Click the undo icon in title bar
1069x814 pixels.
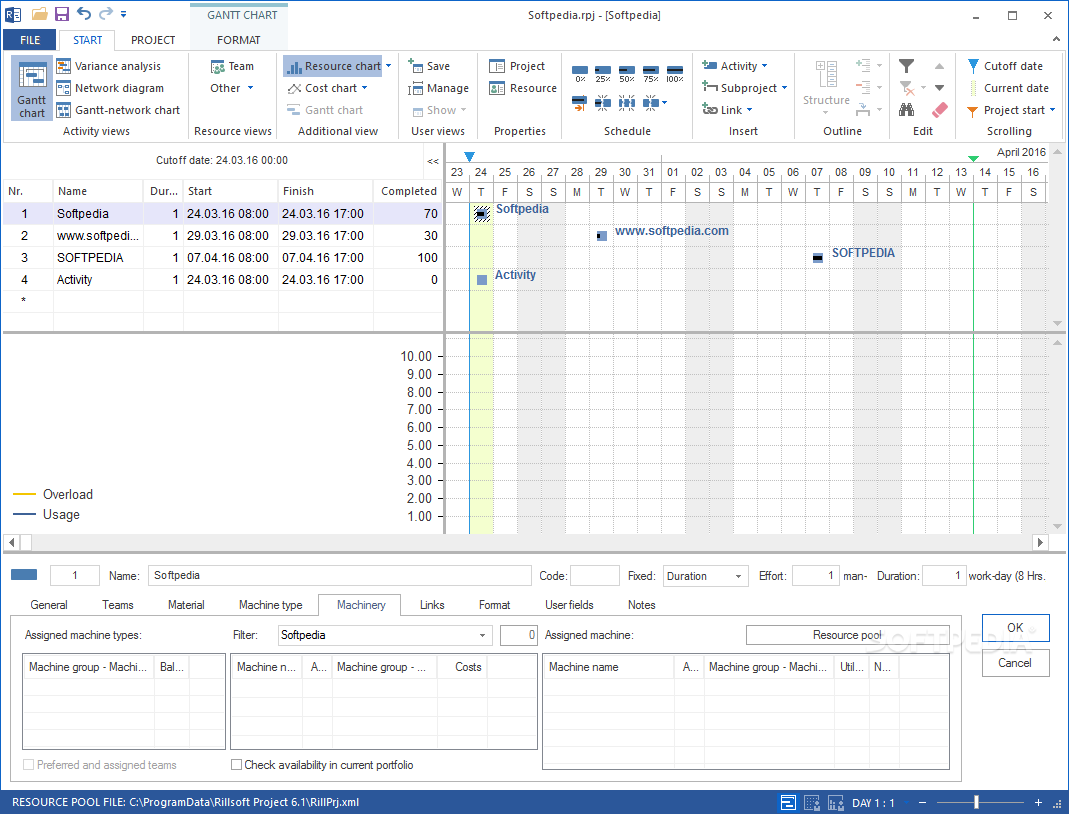click(83, 14)
